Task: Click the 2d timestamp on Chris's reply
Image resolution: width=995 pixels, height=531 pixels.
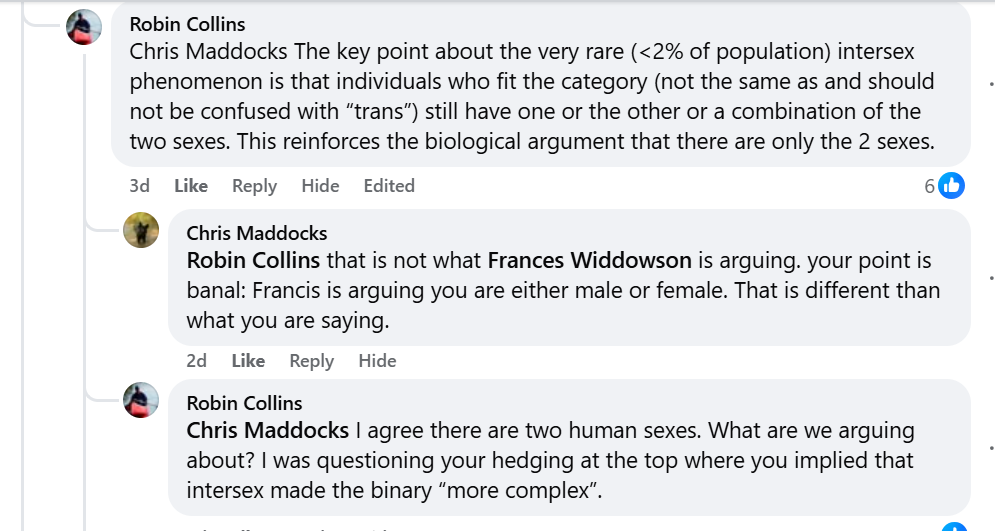Action: click(197, 361)
